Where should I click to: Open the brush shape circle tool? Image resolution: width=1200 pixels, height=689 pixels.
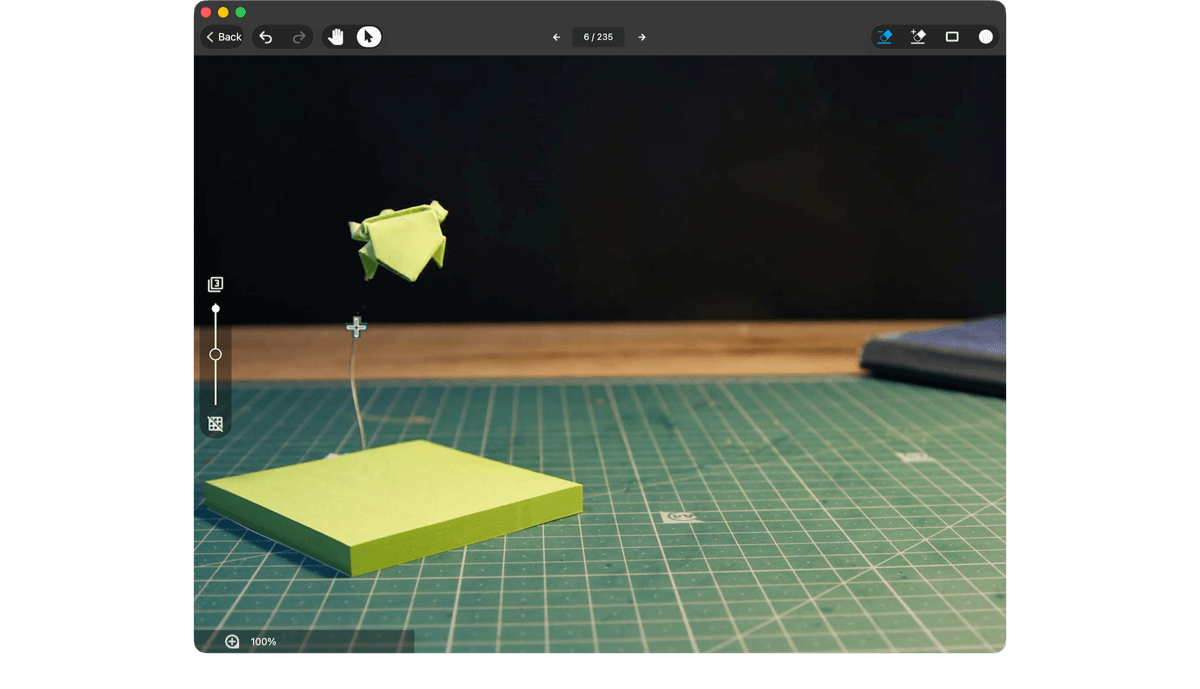coord(985,36)
